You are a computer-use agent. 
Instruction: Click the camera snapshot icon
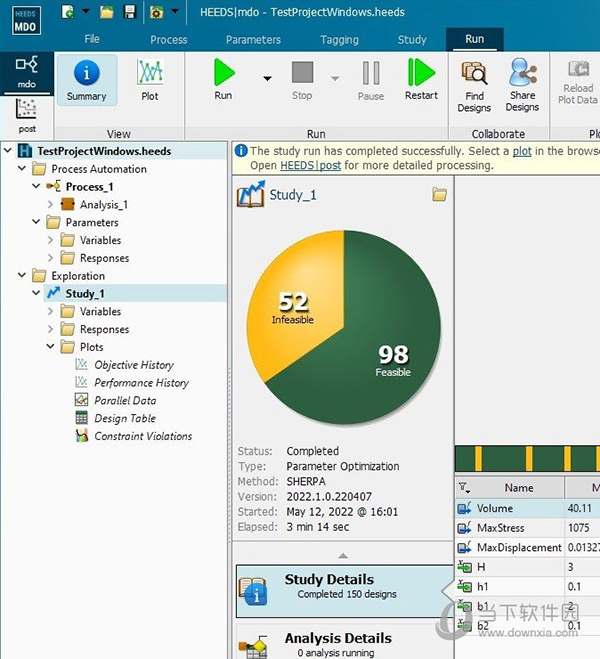[156, 12]
